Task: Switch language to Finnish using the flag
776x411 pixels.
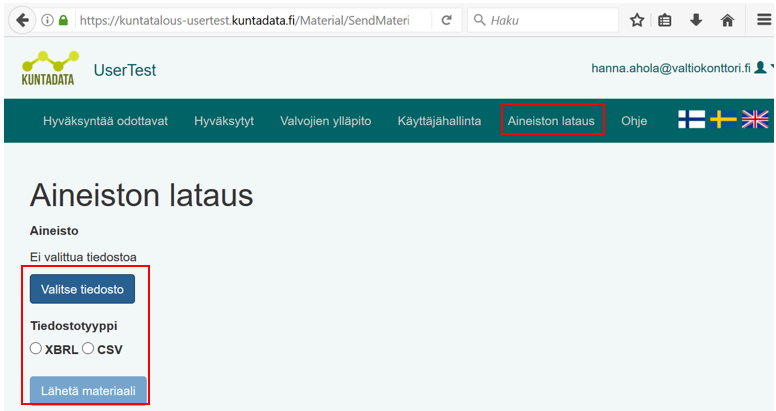Action: pos(691,120)
